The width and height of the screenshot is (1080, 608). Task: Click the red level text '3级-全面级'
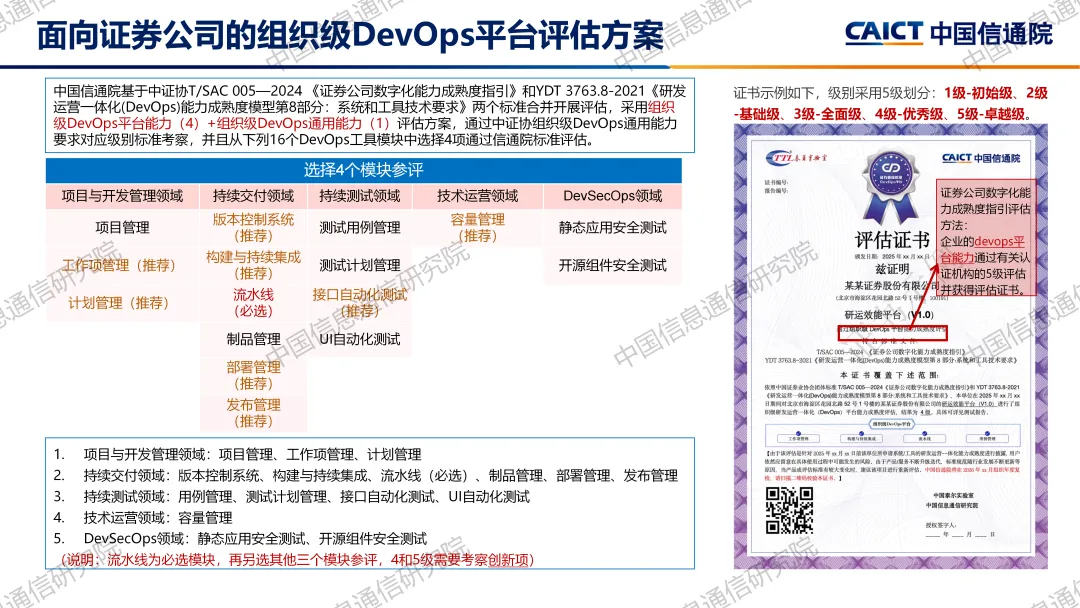827,114
